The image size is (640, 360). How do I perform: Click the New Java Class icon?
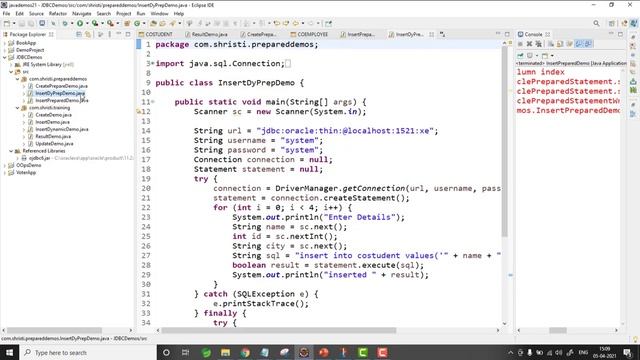[x=137, y=24]
